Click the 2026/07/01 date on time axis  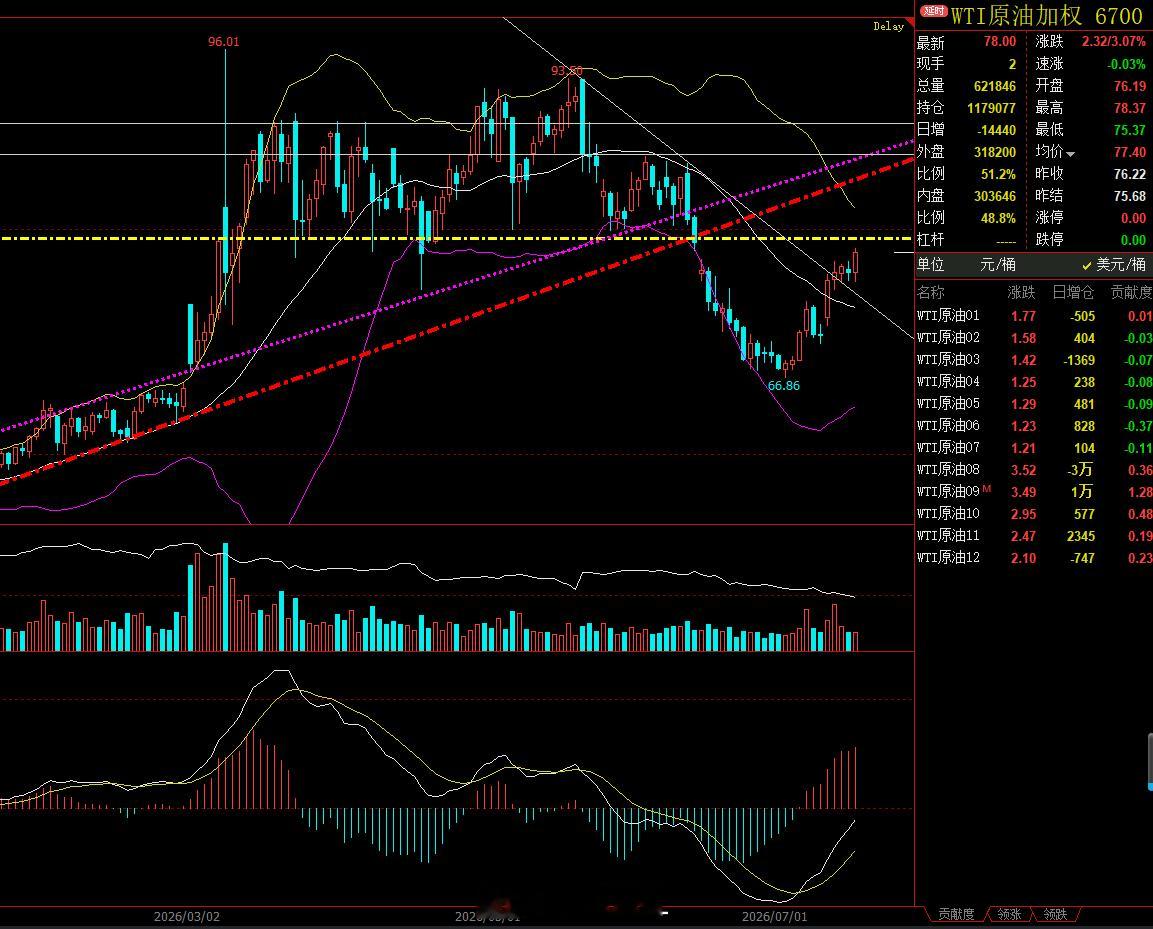[x=774, y=916]
